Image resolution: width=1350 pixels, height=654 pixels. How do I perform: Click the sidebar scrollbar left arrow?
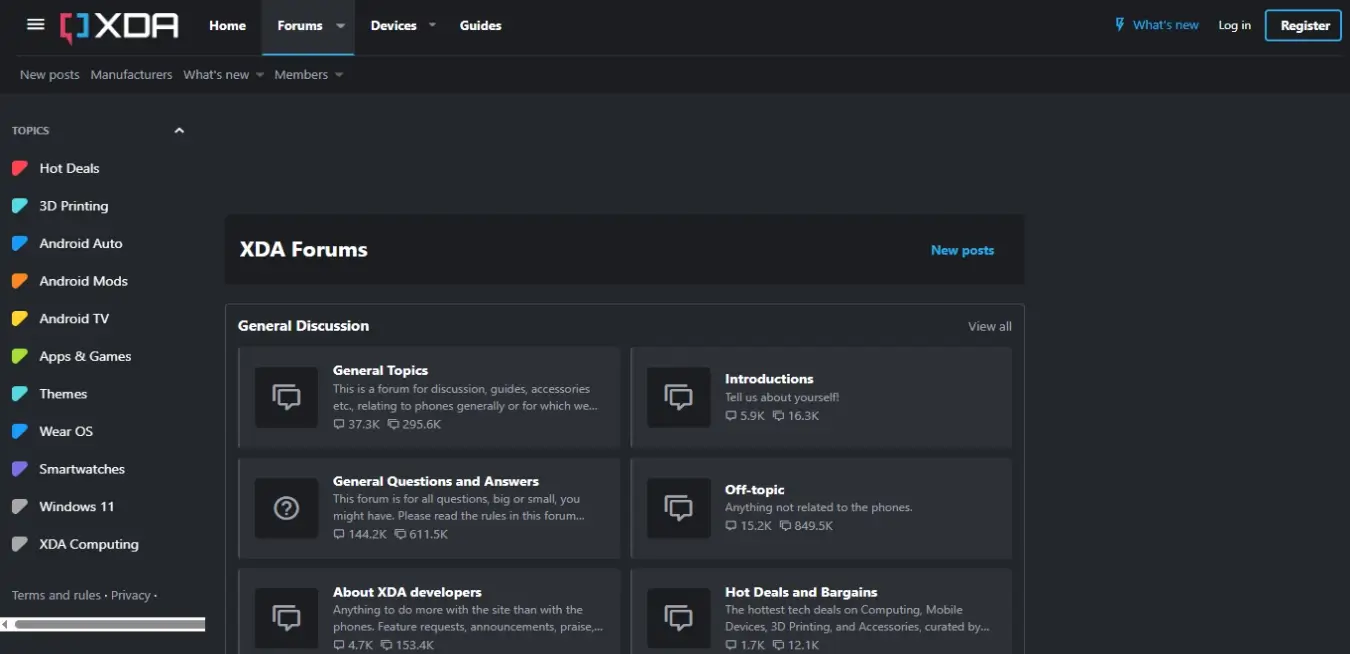pyautogui.click(x=5, y=624)
